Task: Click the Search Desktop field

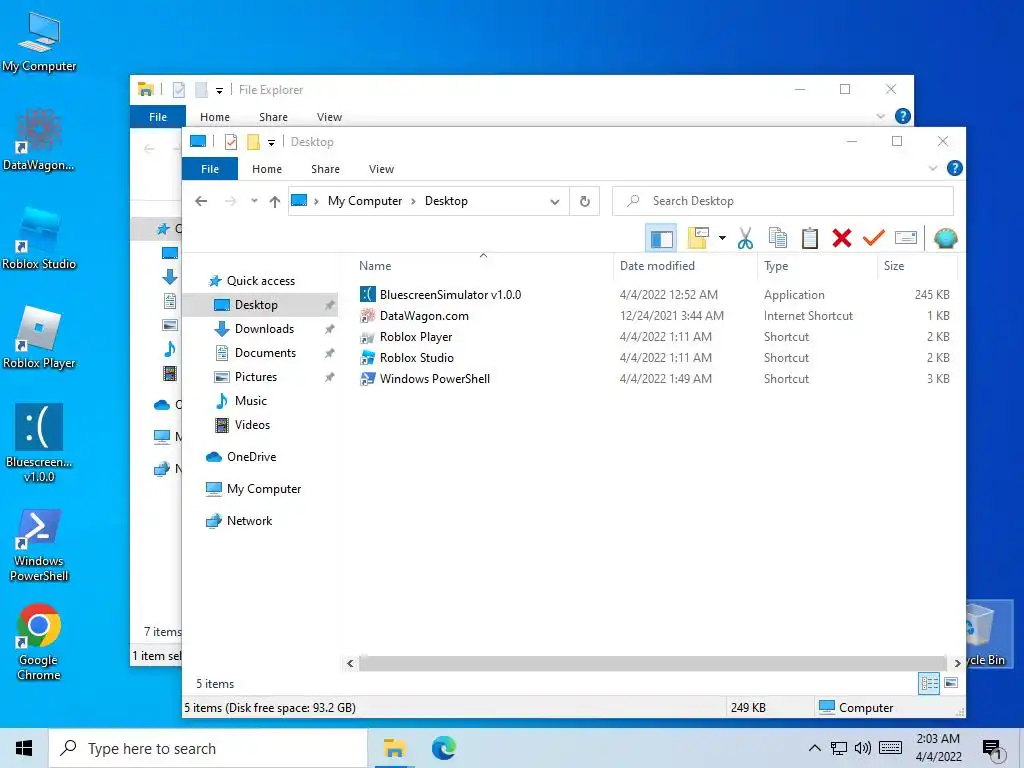Action: pyautogui.click(x=782, y=201)
